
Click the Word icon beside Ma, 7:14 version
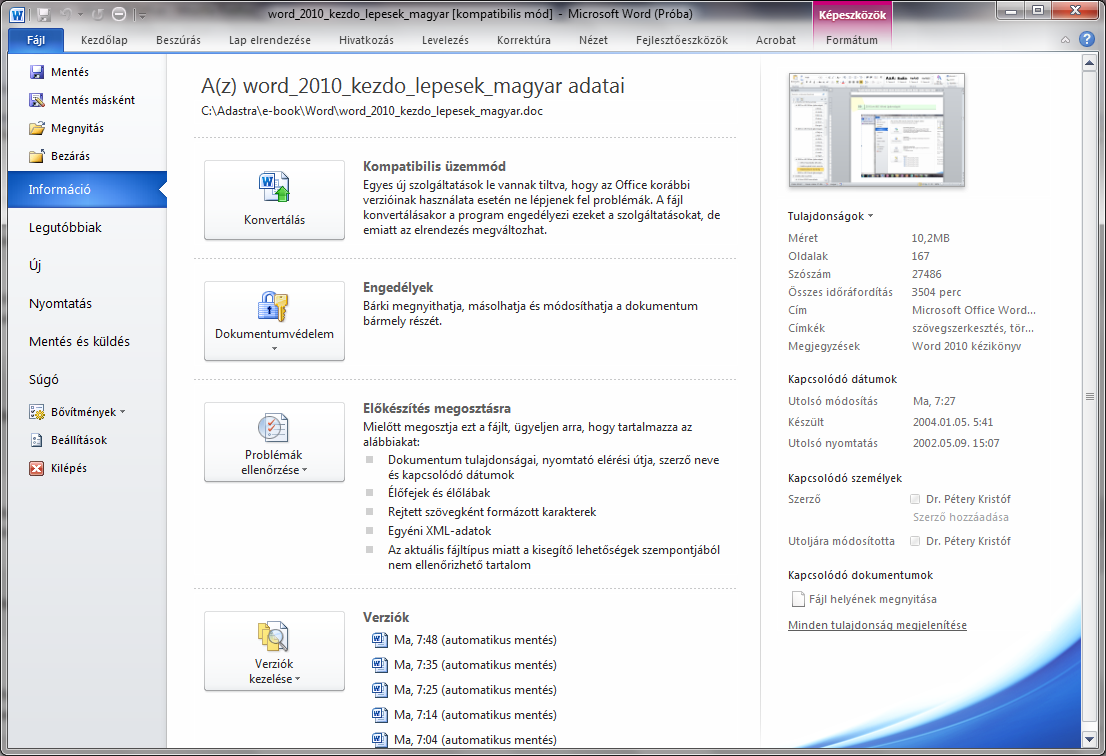coord(379,714)
